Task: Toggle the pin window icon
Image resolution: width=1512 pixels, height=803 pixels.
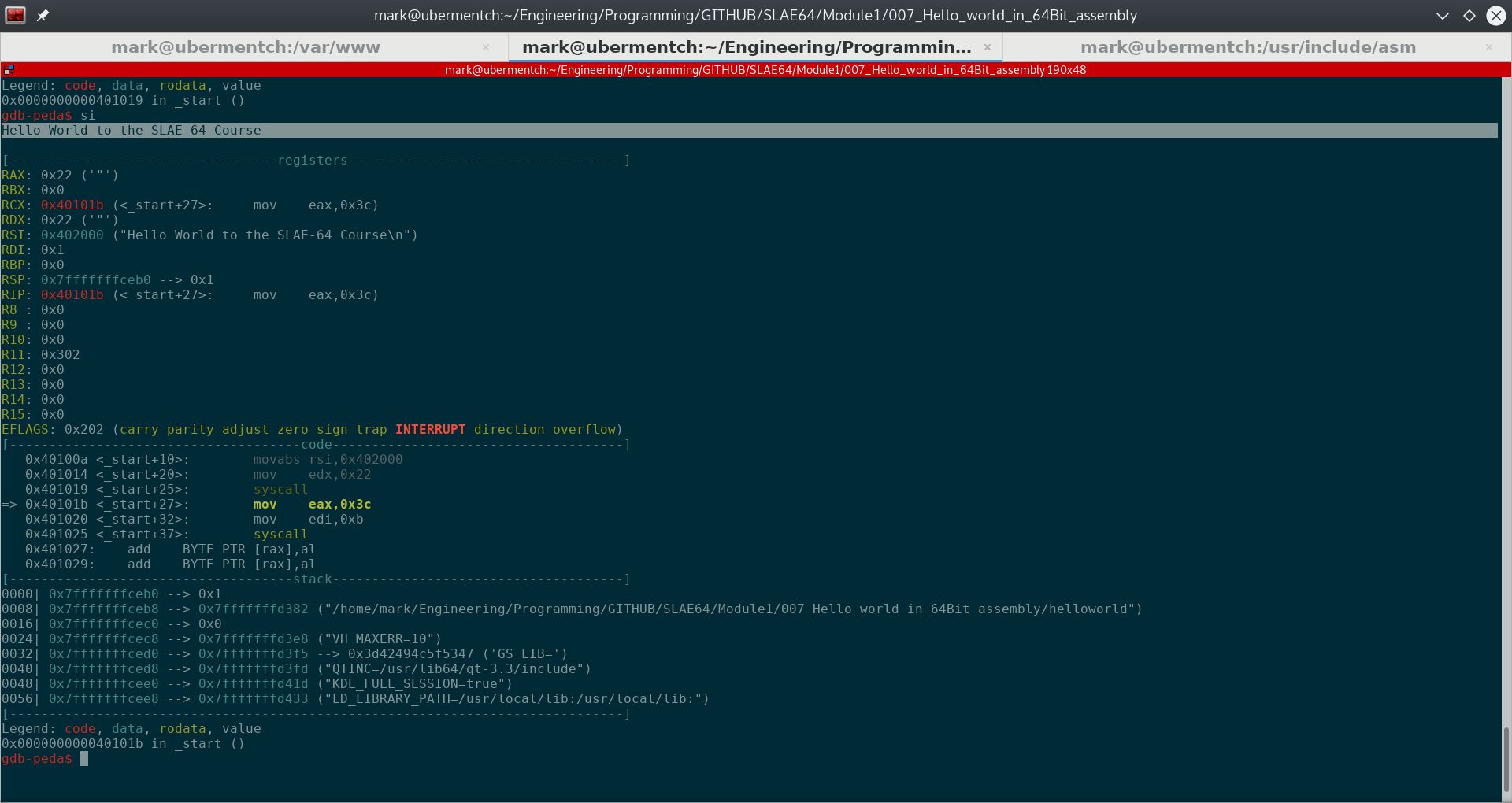Action: 43,16
